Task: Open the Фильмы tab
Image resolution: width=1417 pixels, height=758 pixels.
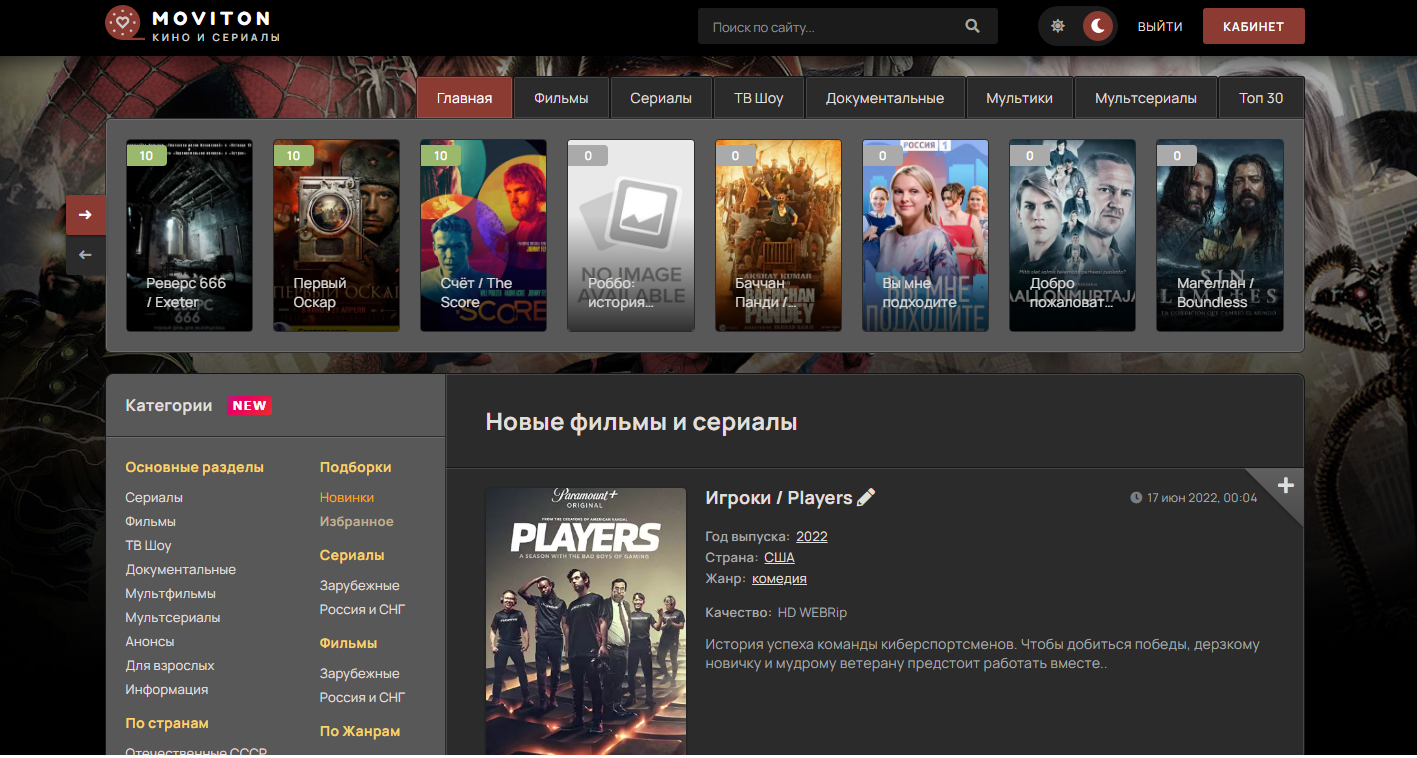Action: (x=561, y=98)
